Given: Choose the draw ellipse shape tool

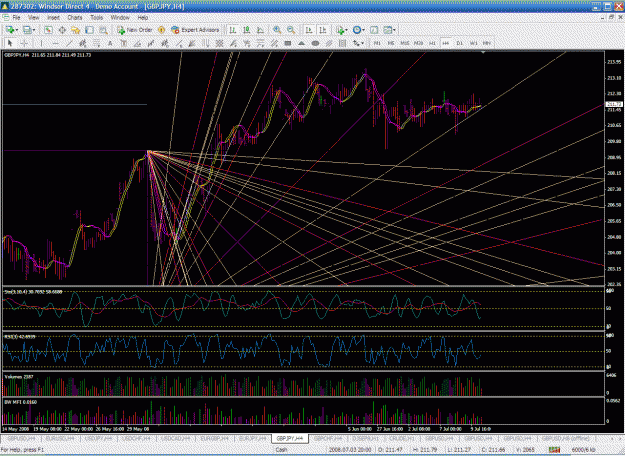Looking at the screenshot, I should tap(315, 43).
